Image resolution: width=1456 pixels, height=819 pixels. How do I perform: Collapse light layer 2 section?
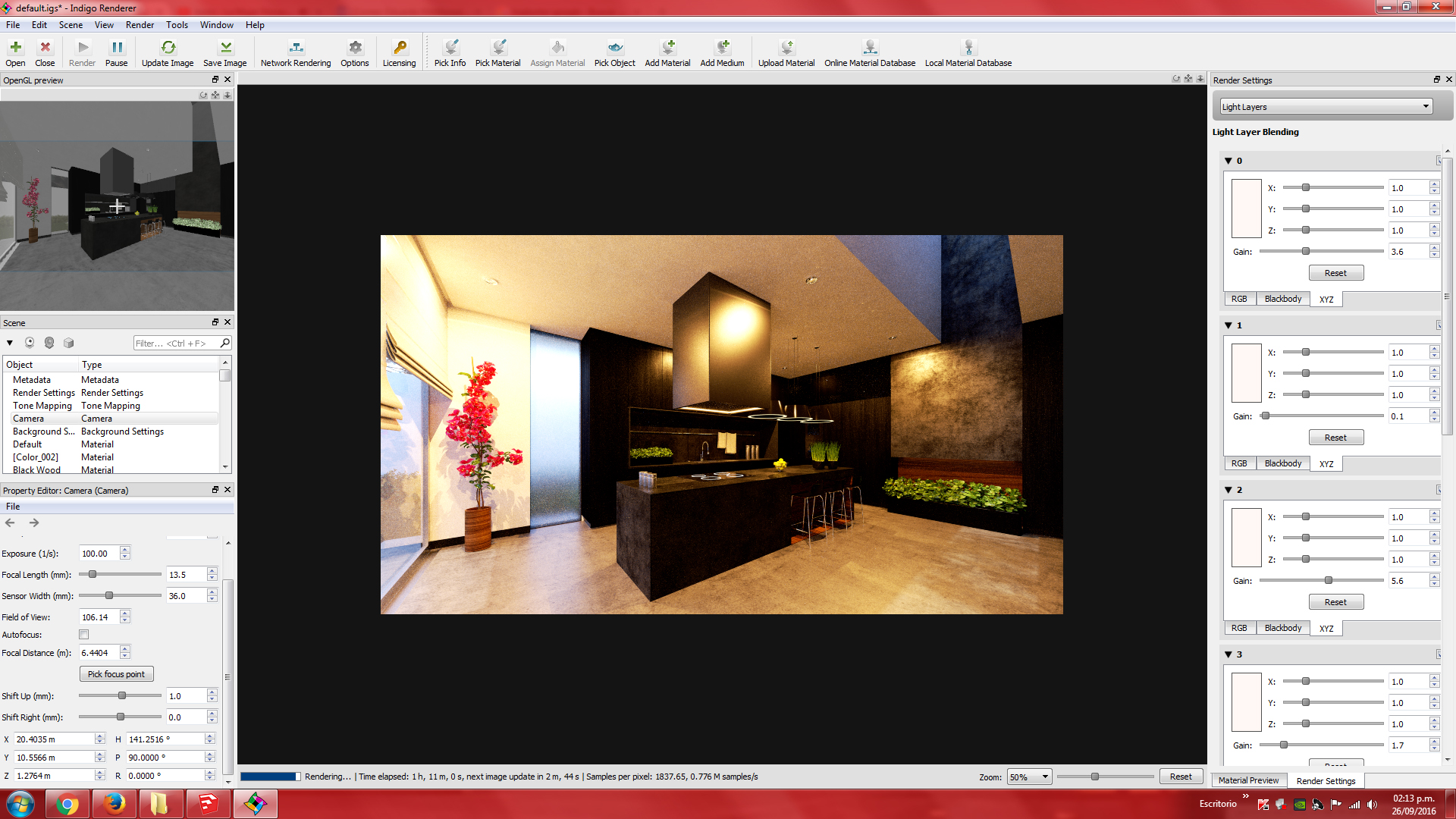(1228, 490)
